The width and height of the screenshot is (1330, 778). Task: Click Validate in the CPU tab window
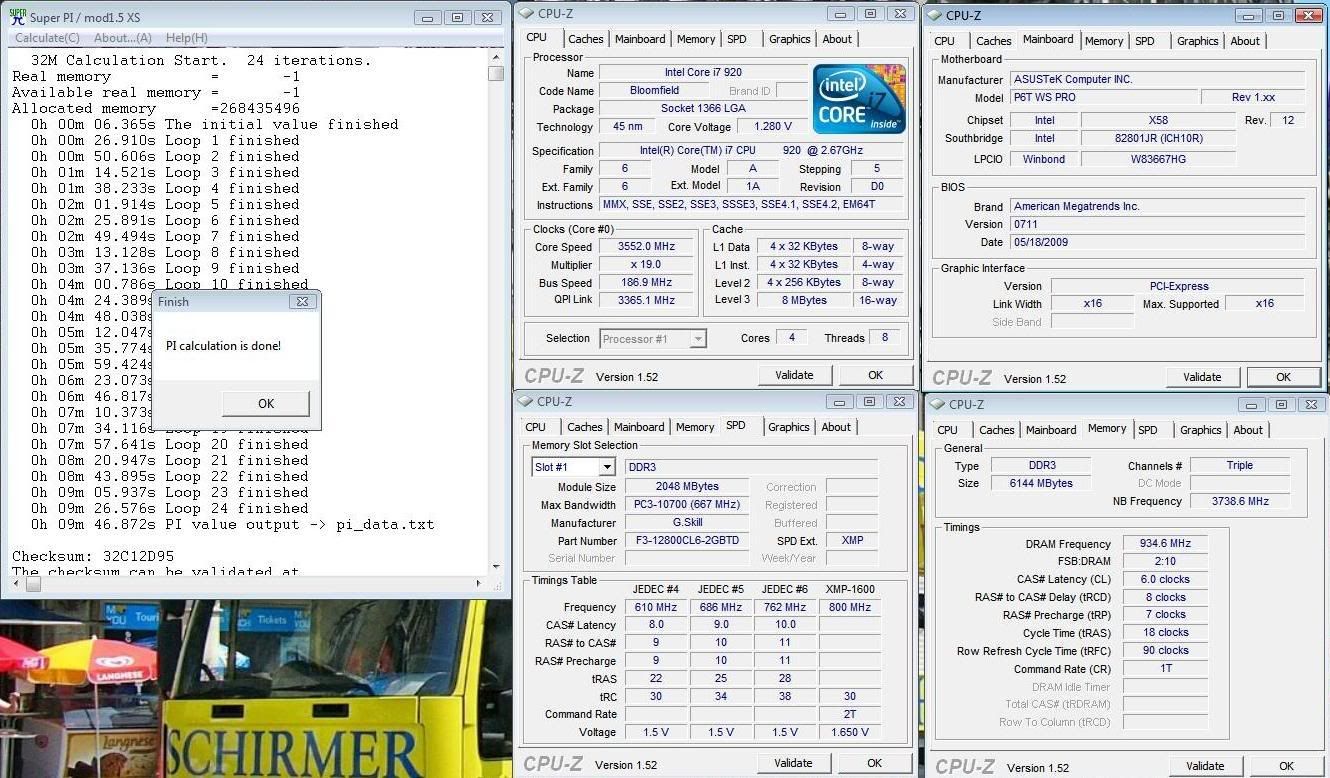click(794, 375)
